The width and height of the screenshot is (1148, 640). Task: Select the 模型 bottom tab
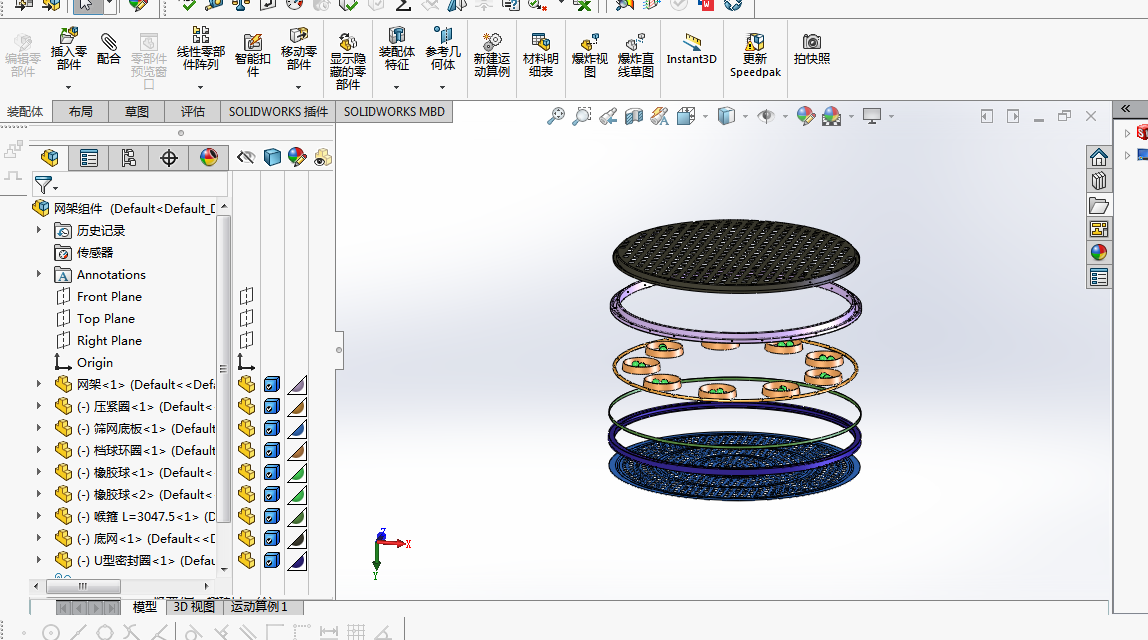144,606
